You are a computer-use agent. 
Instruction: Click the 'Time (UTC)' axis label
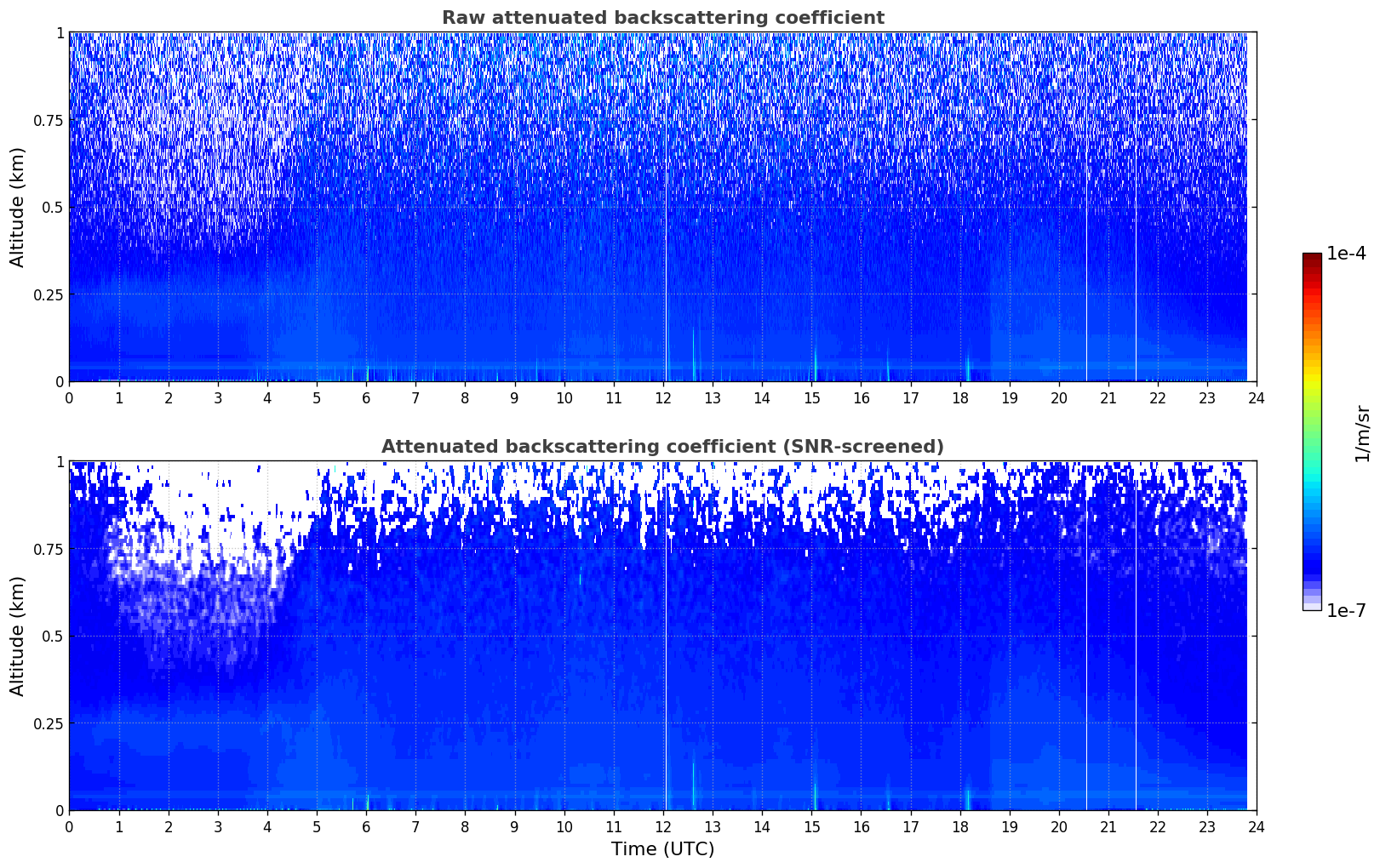662,849
